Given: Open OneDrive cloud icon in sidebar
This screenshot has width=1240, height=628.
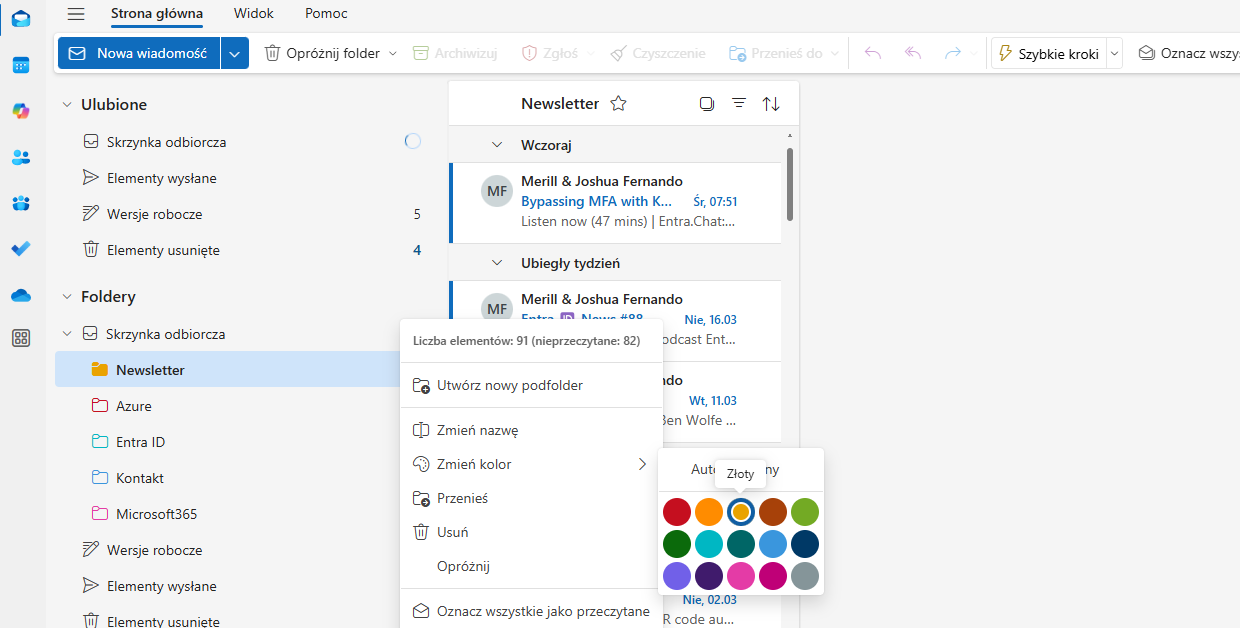Looking at the screenshot, I should click(21, 295).
